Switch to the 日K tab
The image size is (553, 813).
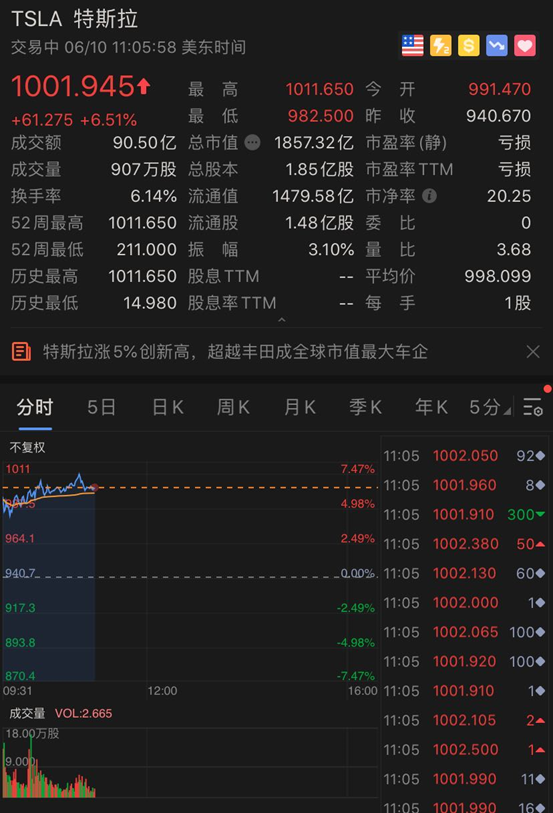(x=168, y=408)
